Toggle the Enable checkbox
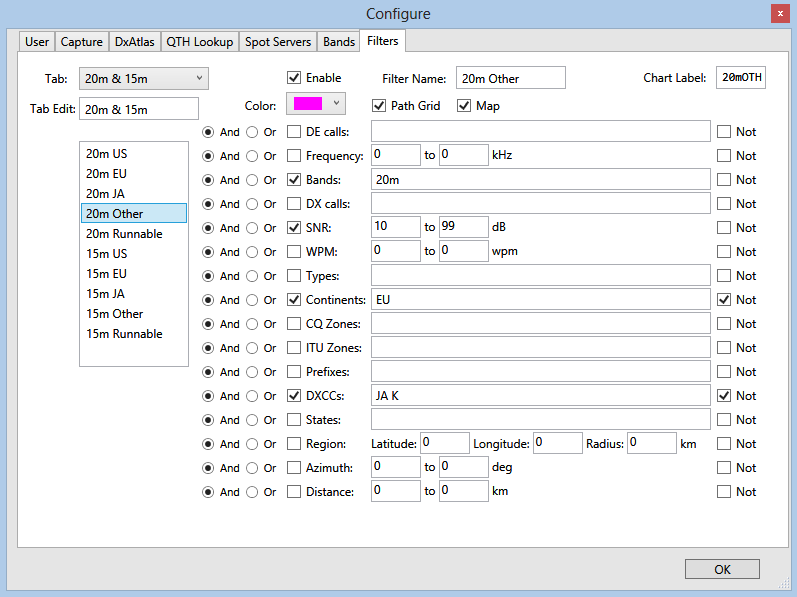This screenshot has width=797, height=597. (294, 78)
